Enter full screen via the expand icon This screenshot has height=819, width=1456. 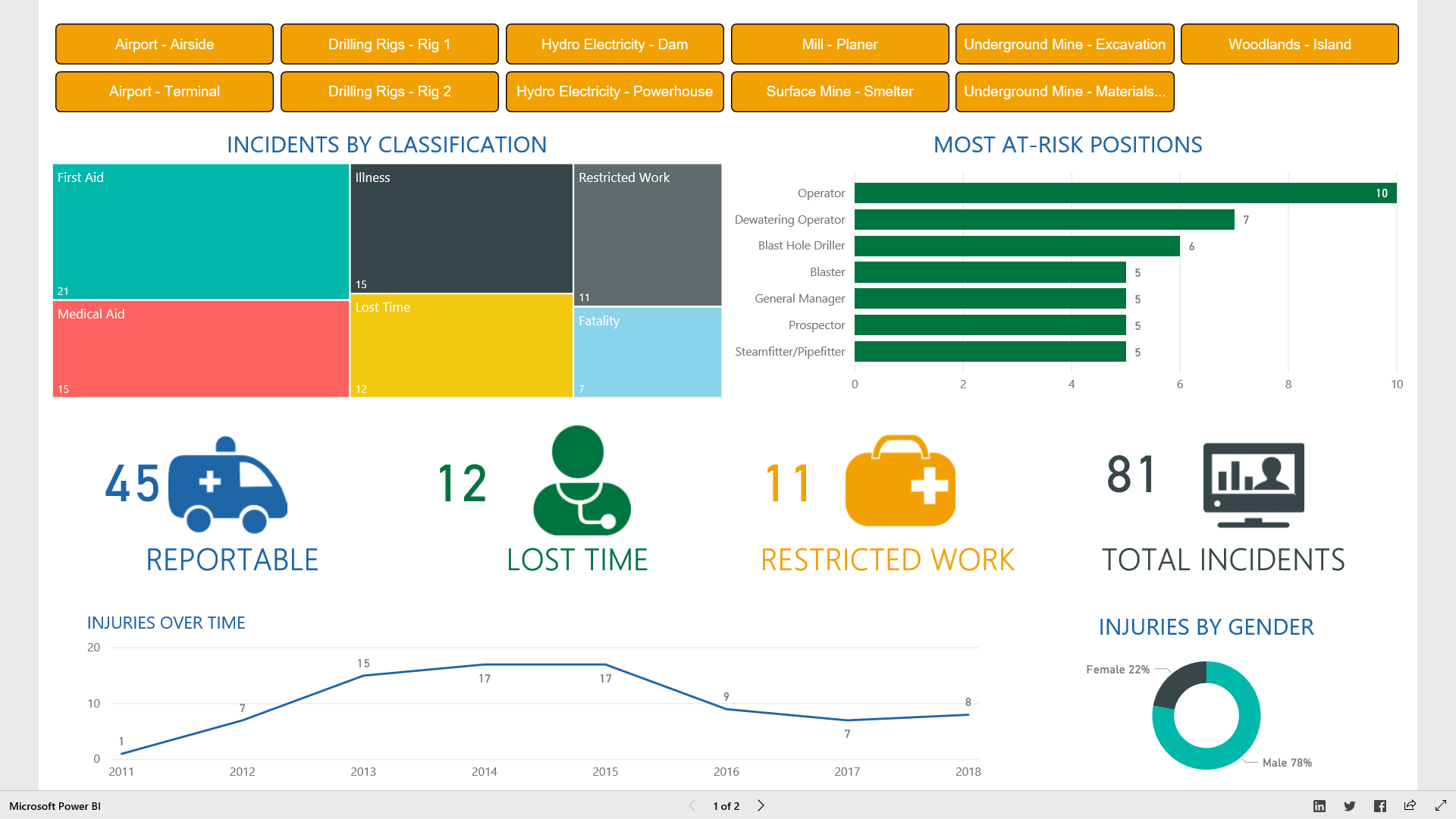tap(1441, 806)
